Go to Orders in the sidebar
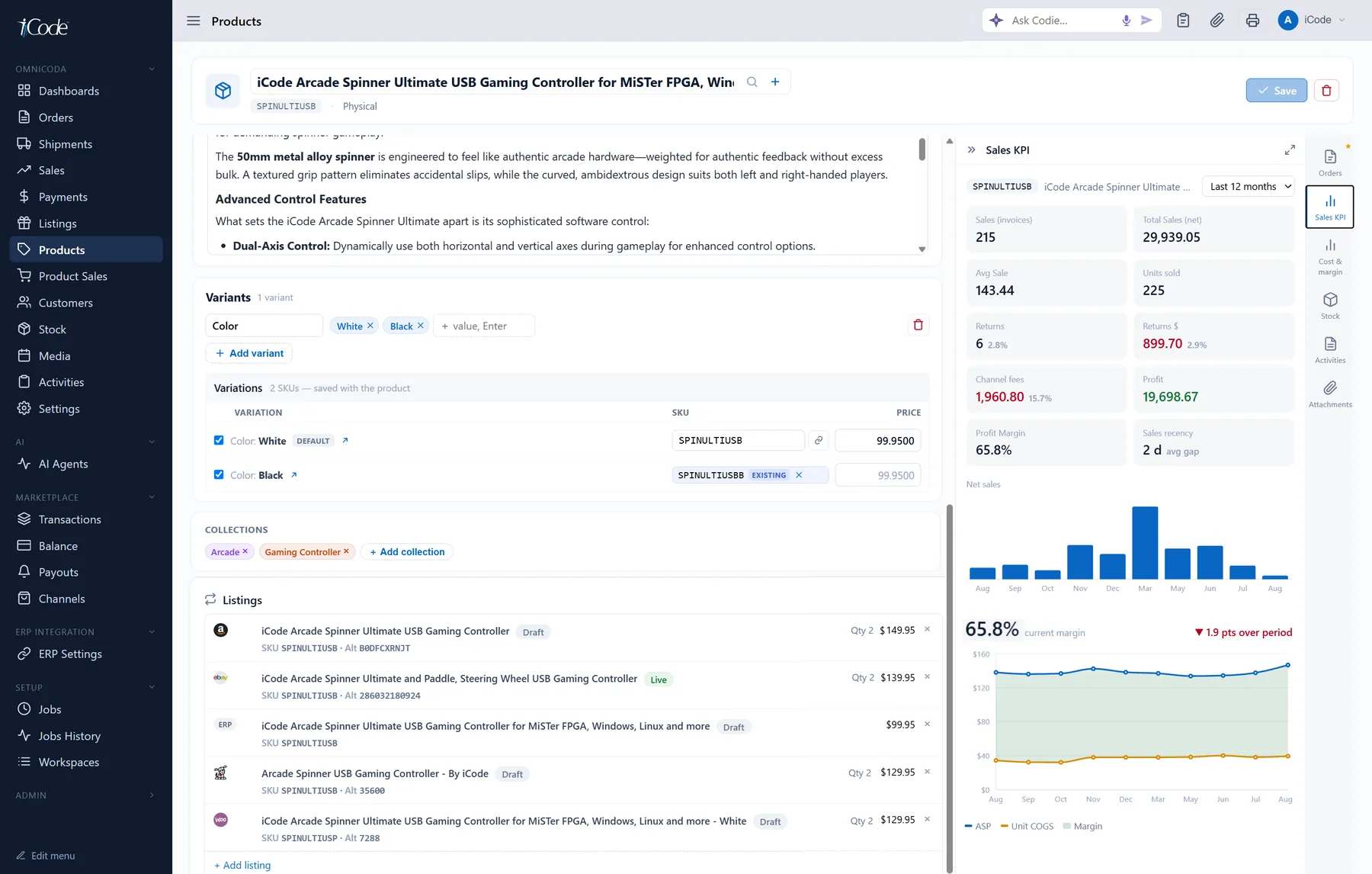 point(85,117)
